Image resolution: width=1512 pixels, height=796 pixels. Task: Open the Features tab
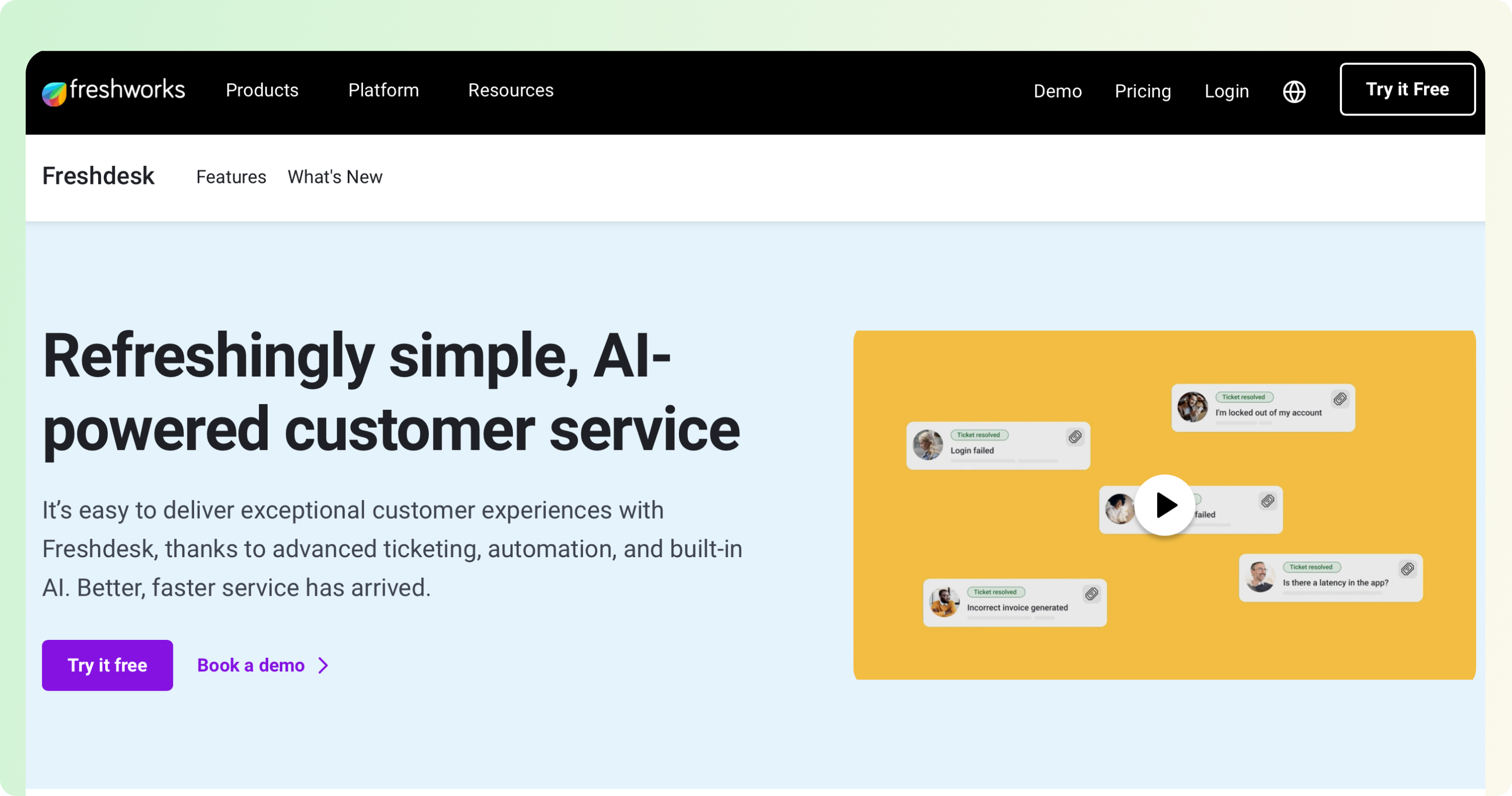231,177
